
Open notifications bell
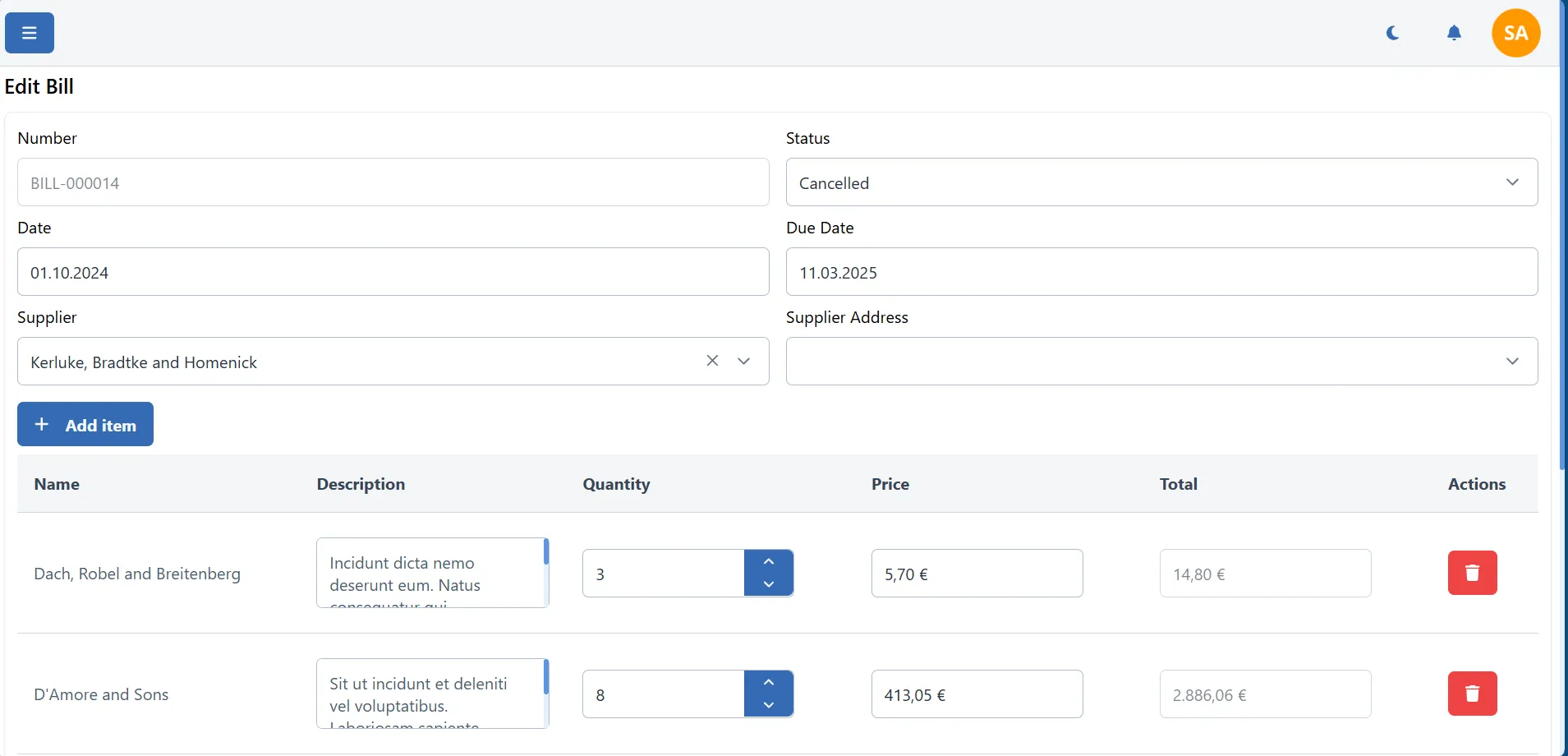(x=1454, y=33)
